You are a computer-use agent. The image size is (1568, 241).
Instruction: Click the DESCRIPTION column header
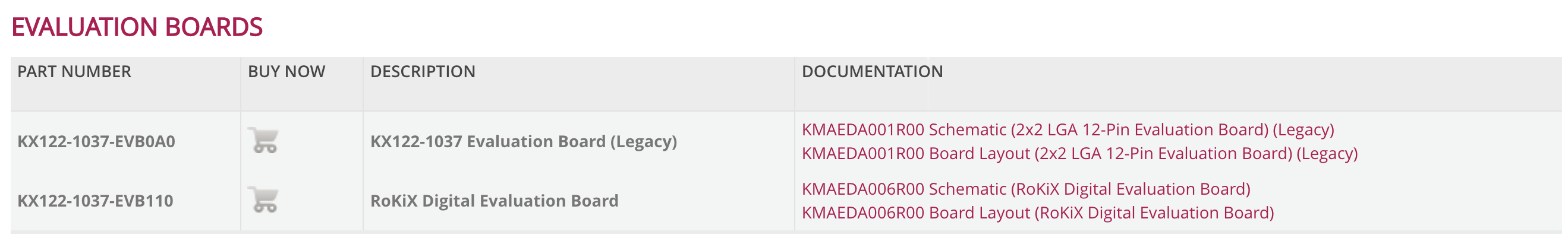tap(423, 72)
